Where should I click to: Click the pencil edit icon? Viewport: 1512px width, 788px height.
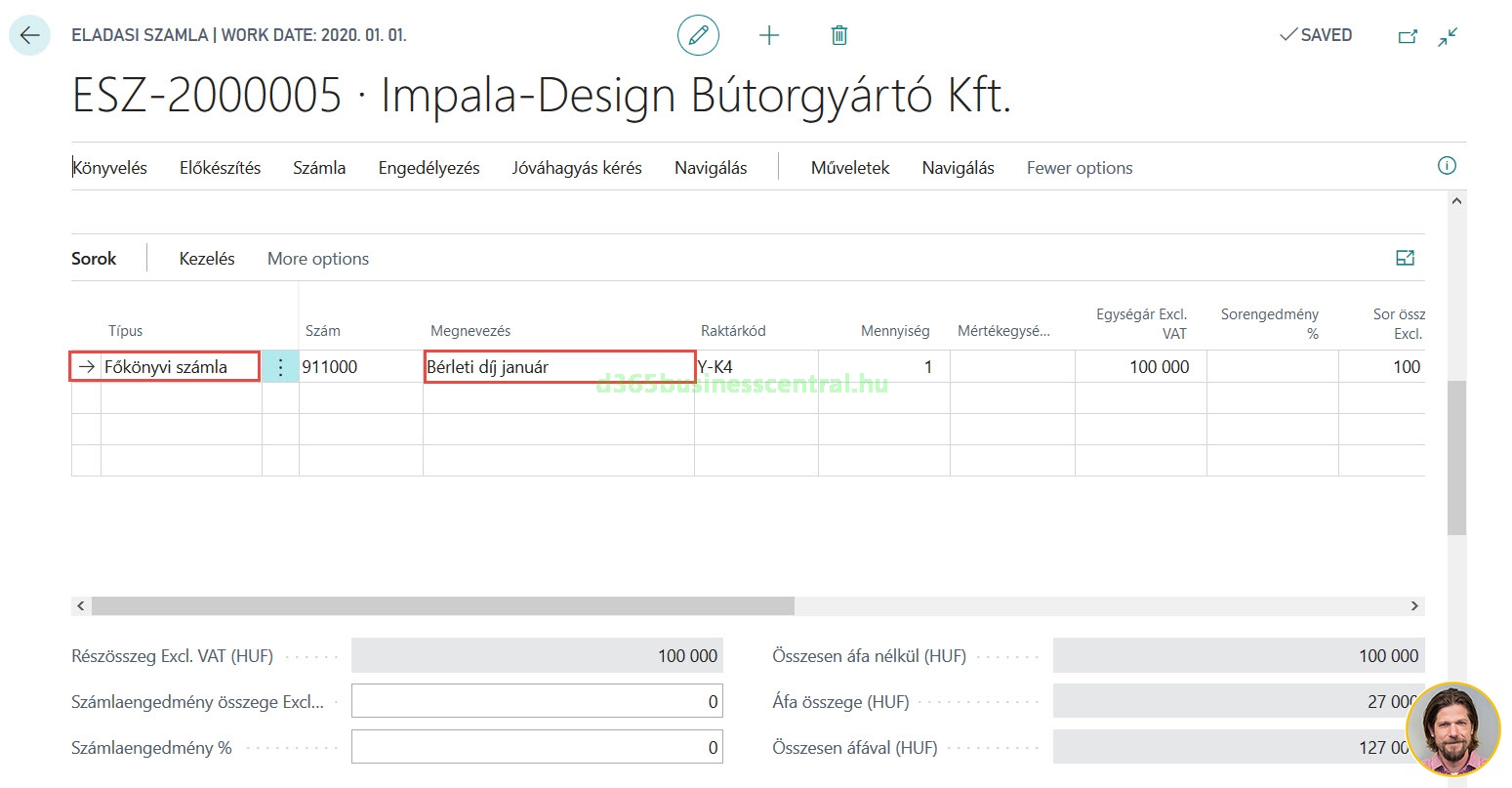pyautogui.click(x=698, y=35)
